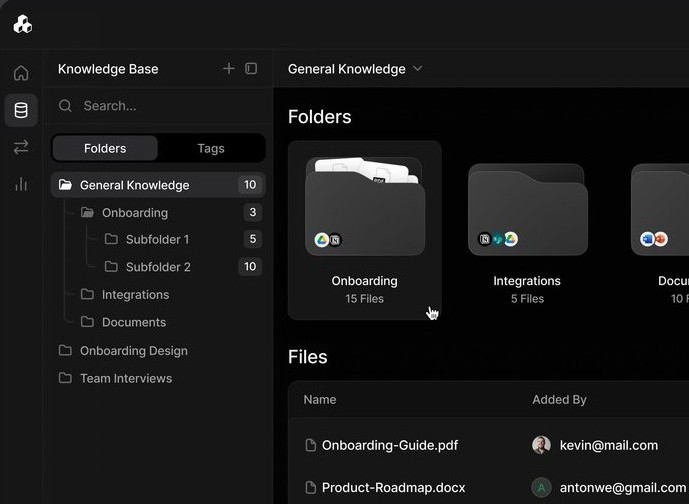The height and width of the screenshot is (504, 689).
Task: Click the Subfolder 2 folder icon
Action: click(111, 266)
